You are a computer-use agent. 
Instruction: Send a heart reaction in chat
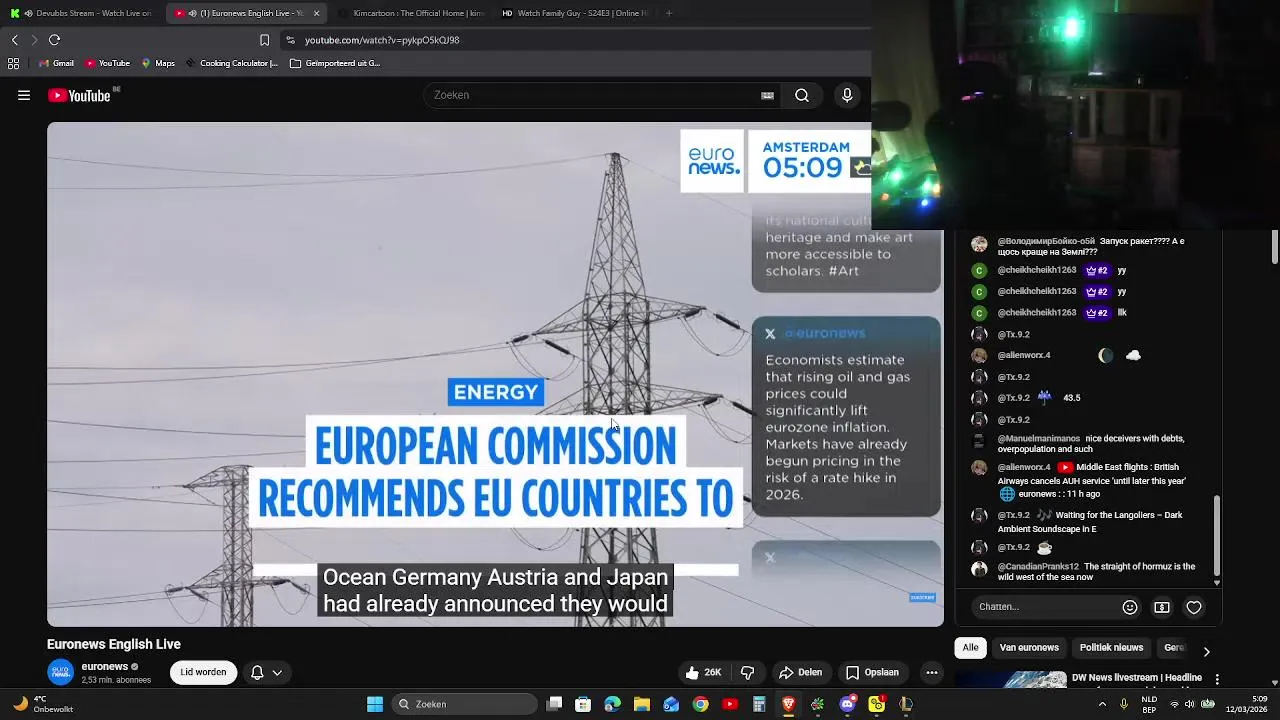tap(1194, 607)
